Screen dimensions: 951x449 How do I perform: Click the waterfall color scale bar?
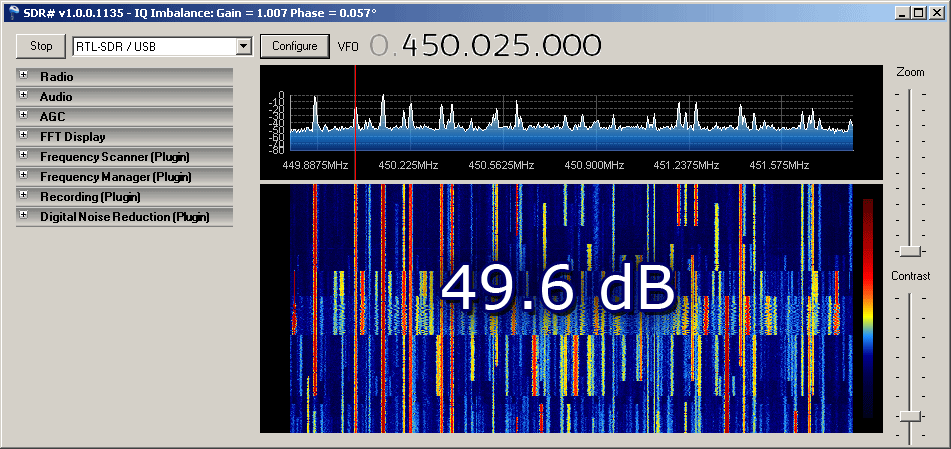tap(868, 308)
